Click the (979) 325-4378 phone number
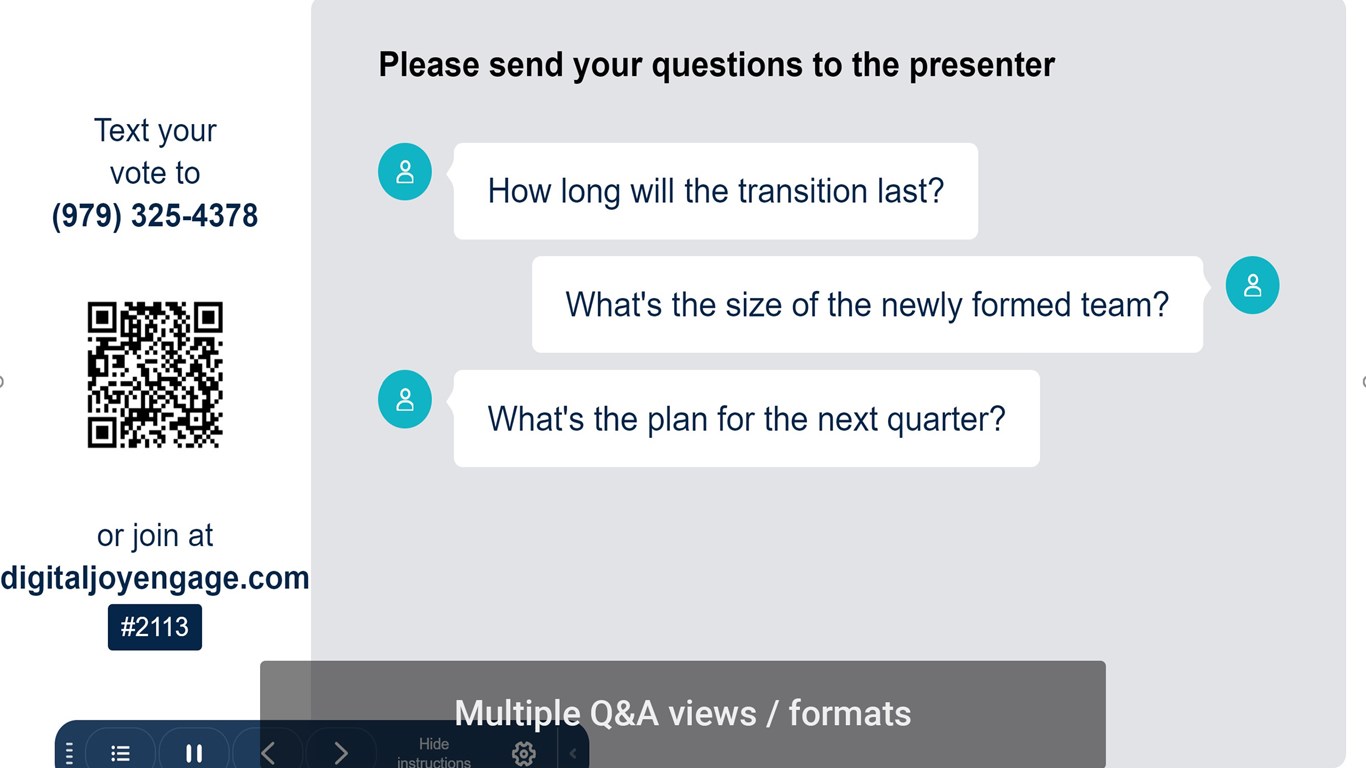Image resolution: width=1366 pixels, height=768 pixels. coord(155,215)
